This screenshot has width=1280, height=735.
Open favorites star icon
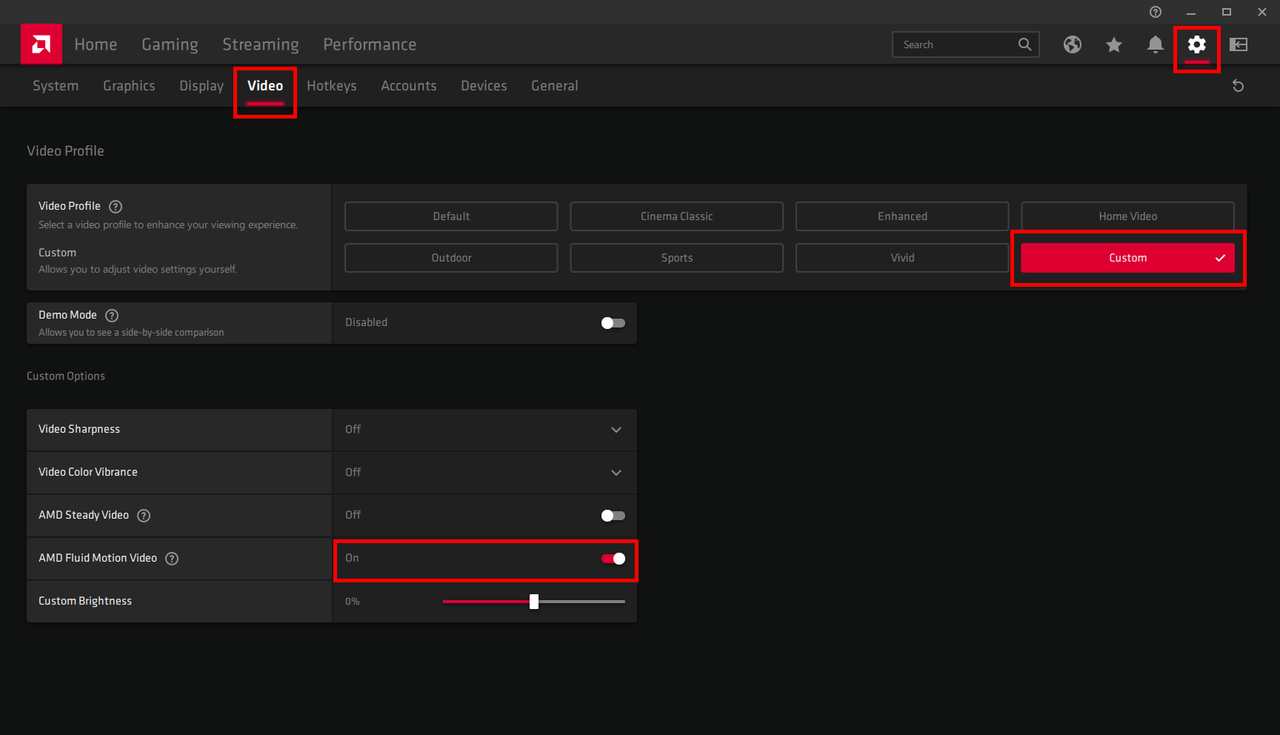tap(1114, 44)
